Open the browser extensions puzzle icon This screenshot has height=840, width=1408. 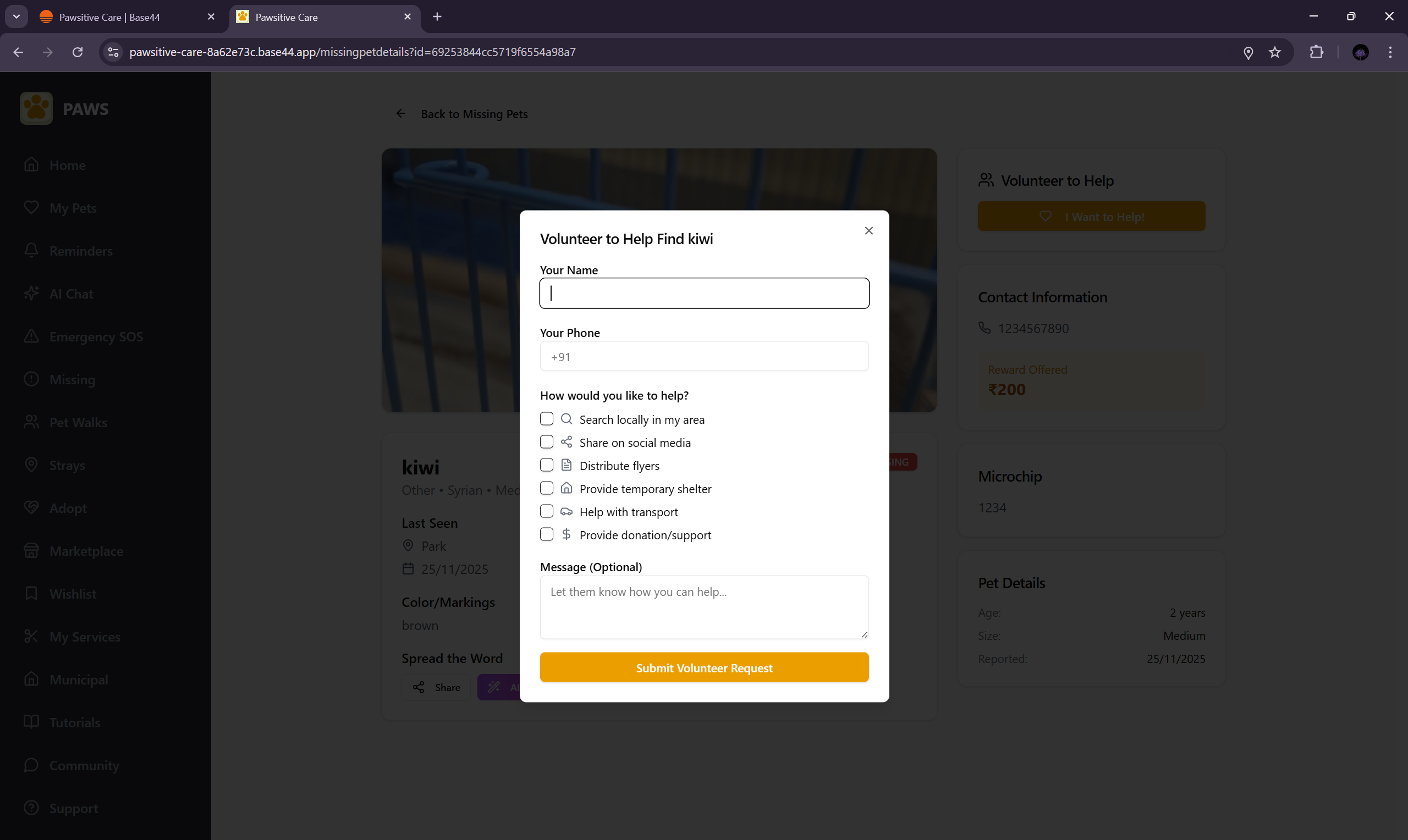tap(1316, 52)
